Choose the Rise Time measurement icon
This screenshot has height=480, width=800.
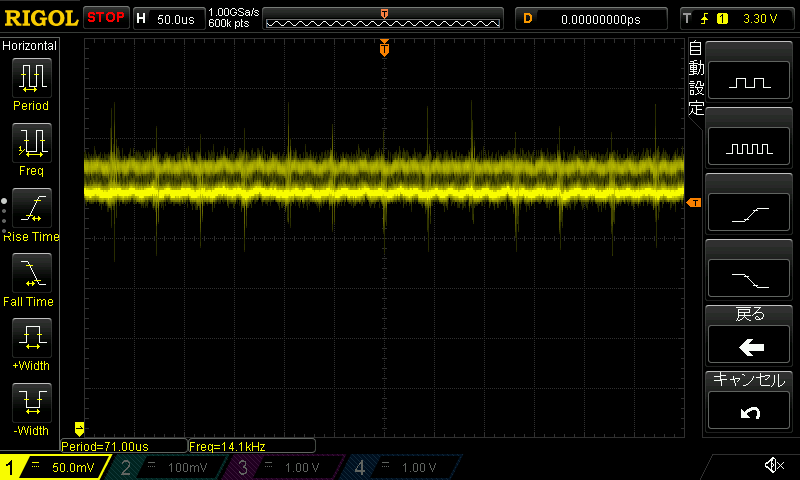pos(32,208)
